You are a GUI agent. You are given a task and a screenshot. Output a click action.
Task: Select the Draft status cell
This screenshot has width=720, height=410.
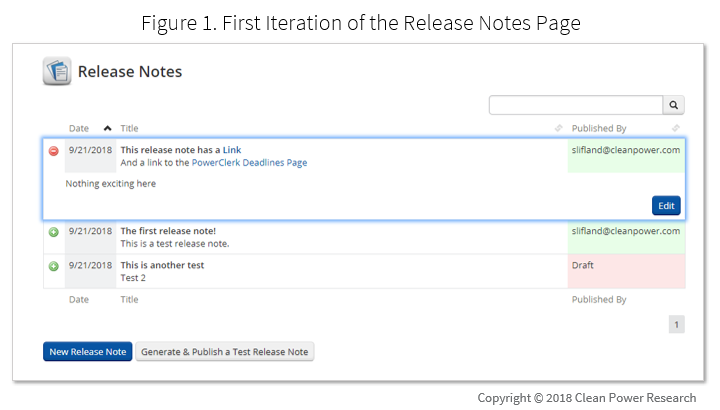pos(626,271)
